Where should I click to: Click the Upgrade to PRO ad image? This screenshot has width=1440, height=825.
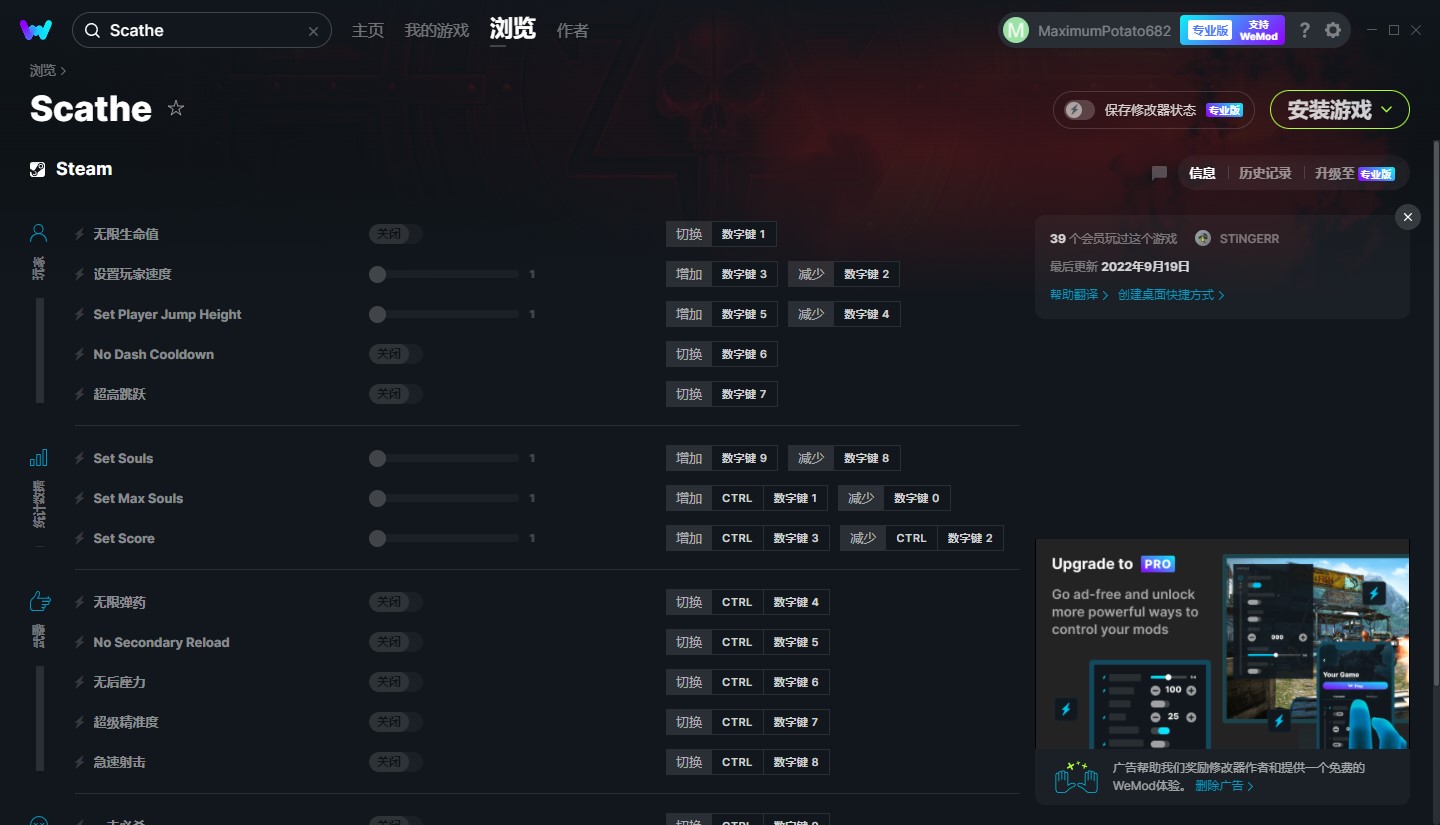[x=1222, y=644]
